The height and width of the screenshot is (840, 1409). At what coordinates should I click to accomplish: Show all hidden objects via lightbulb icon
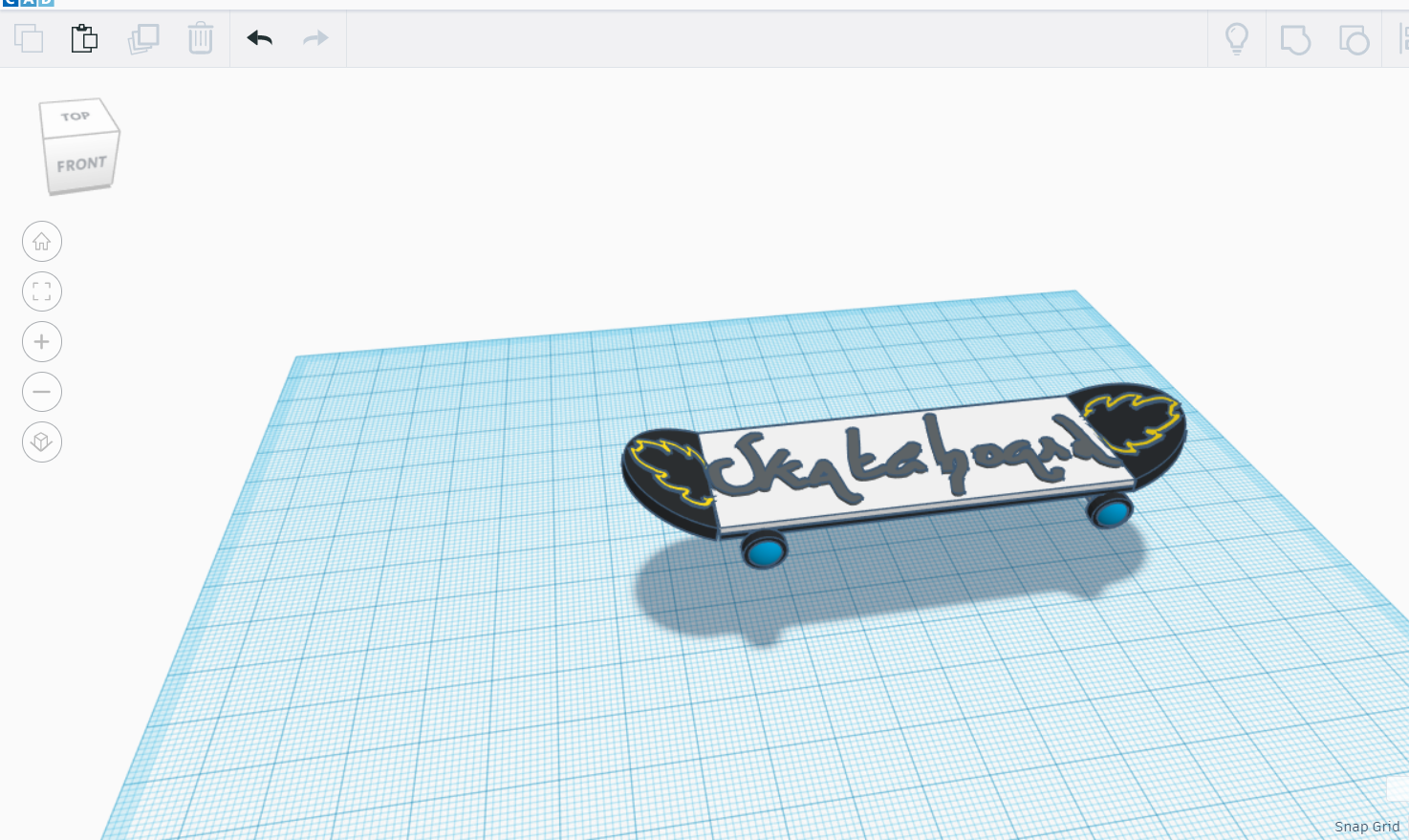[1238, 39]
